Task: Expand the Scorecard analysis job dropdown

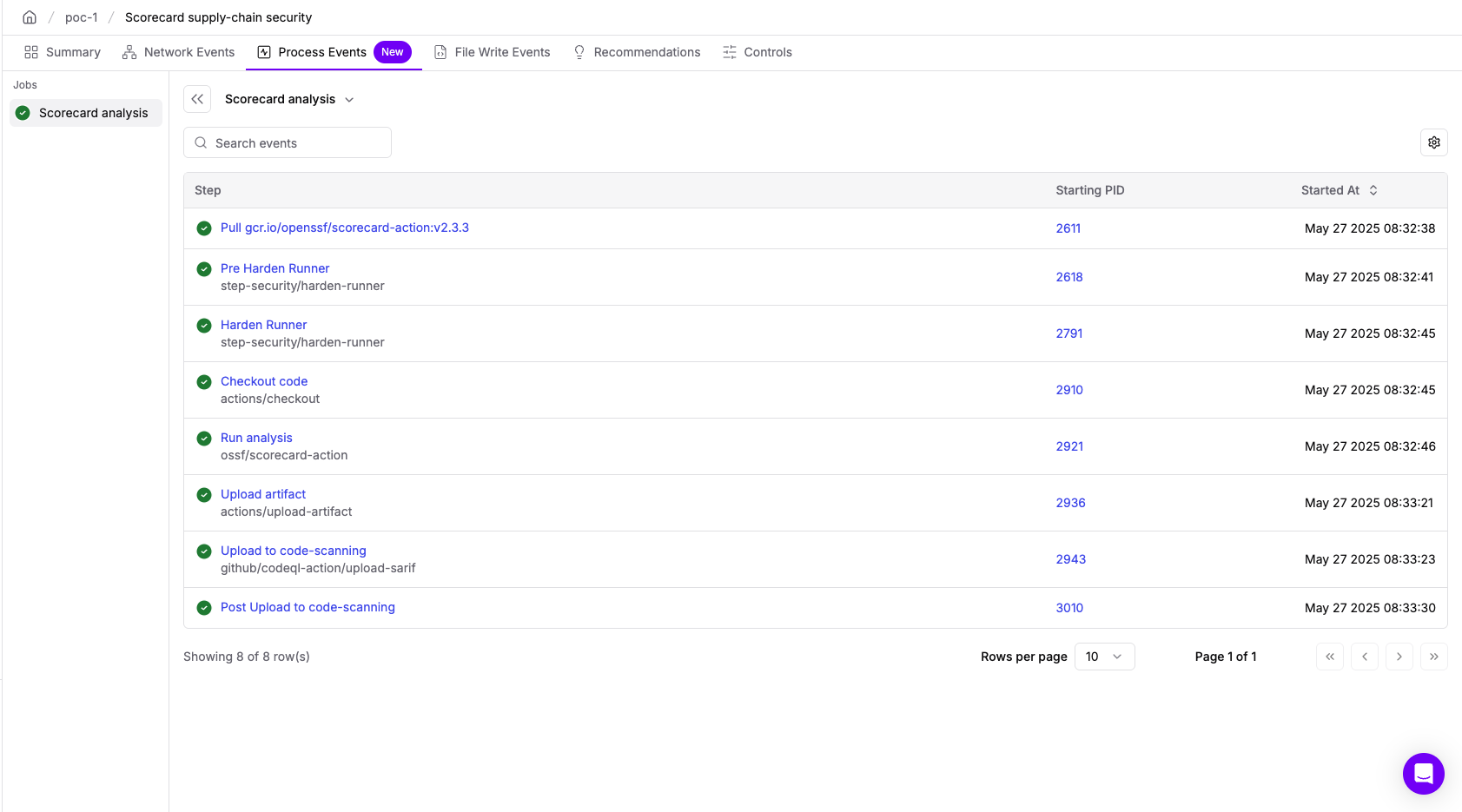Action: pyautogui.click(x=289, y=99)
